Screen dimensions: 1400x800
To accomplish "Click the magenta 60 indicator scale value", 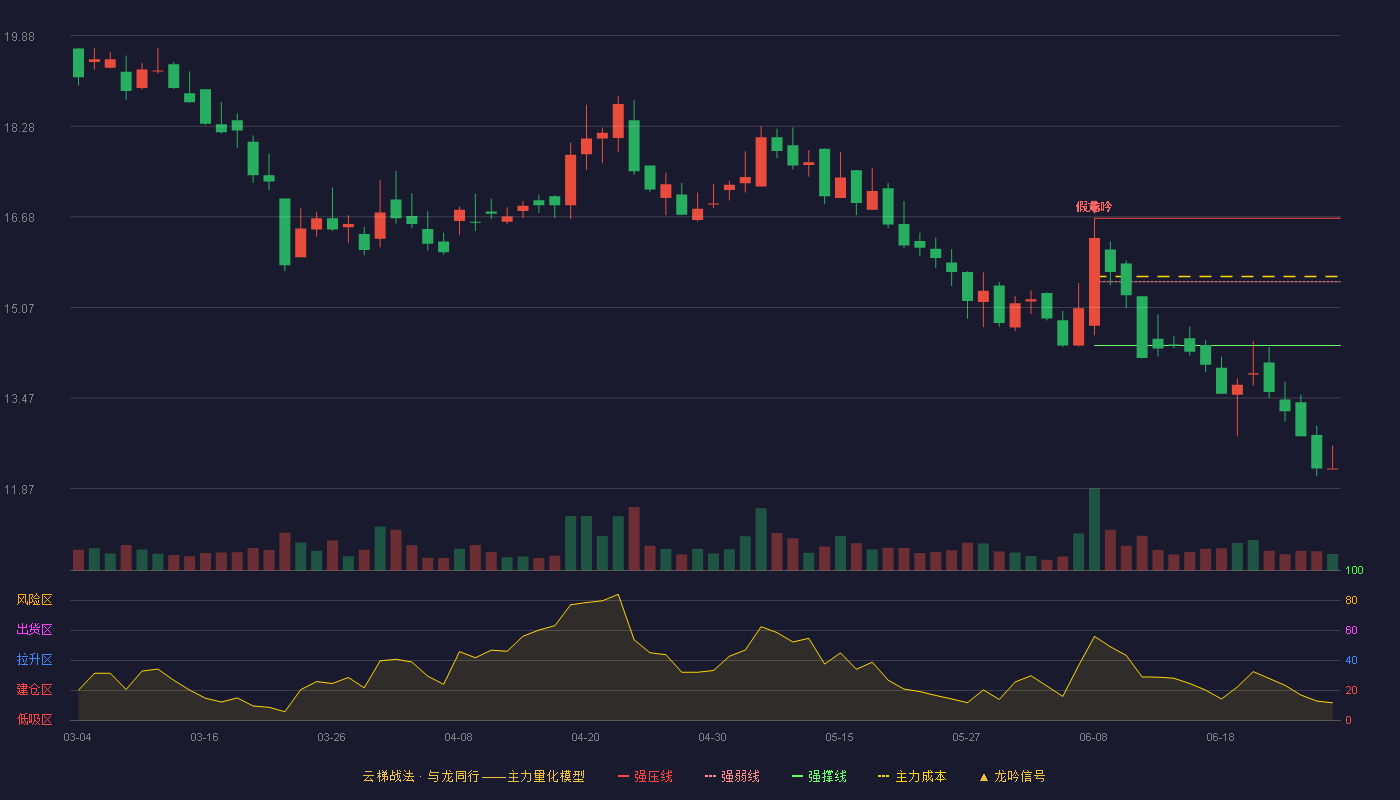I will [x=1351, y=630].
